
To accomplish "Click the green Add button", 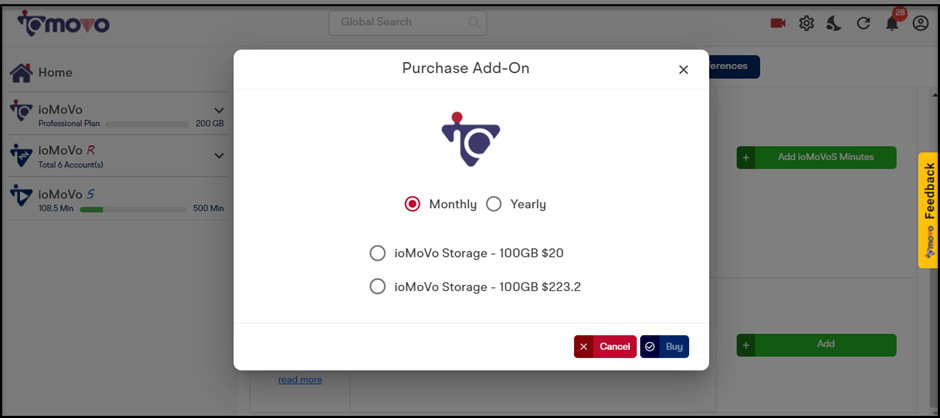I will (x=817, y=345).
